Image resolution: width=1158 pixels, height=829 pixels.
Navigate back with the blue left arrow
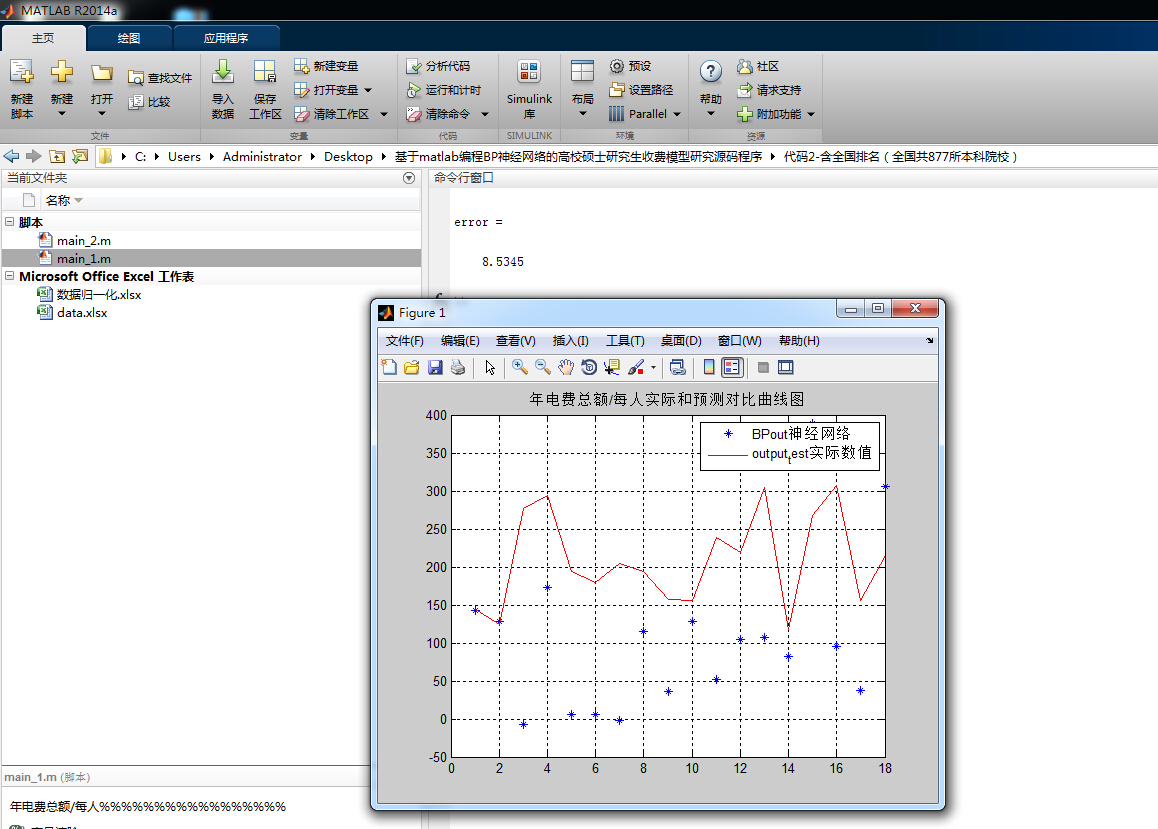(x=11, y=156)
